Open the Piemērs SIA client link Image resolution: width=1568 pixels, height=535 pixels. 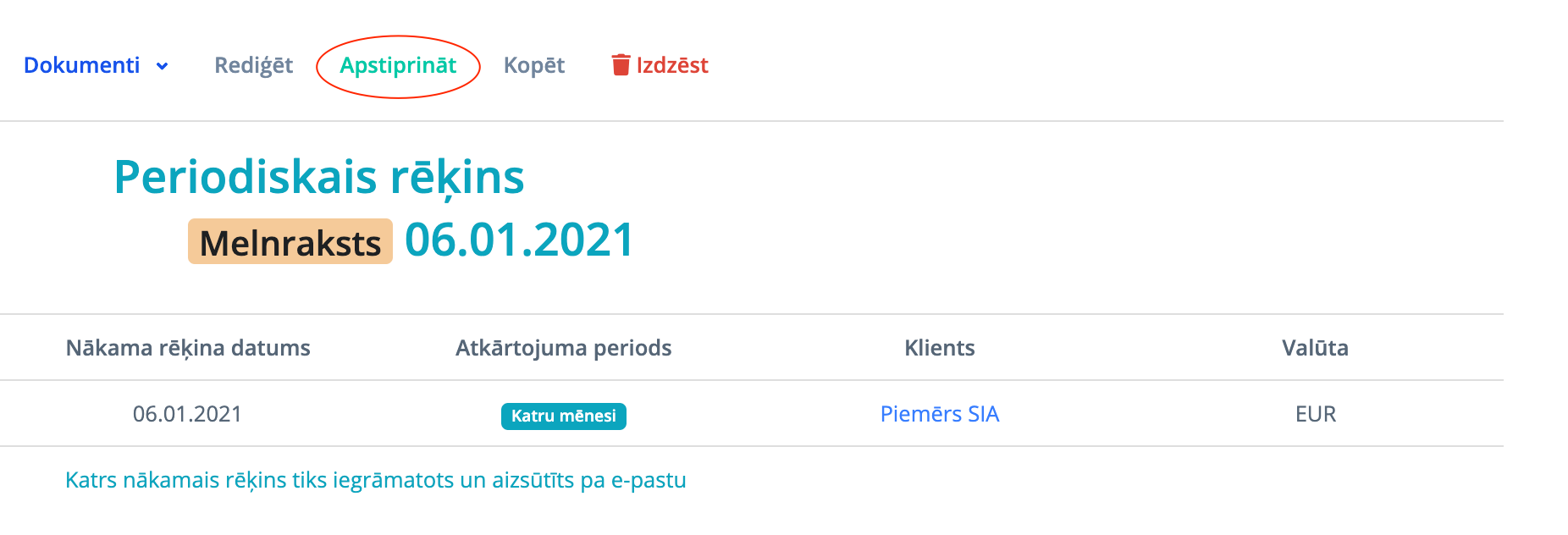pos(939,414)
